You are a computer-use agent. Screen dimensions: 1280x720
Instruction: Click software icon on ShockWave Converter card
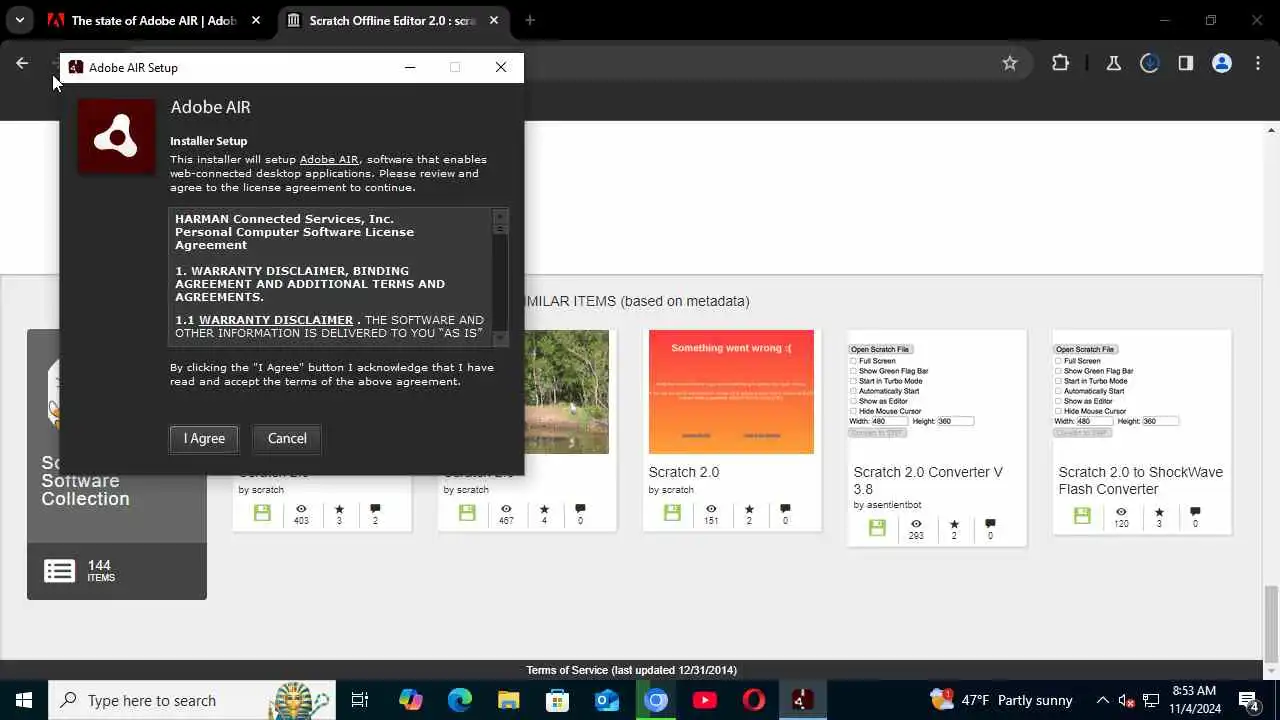(x=1082, y=516)
